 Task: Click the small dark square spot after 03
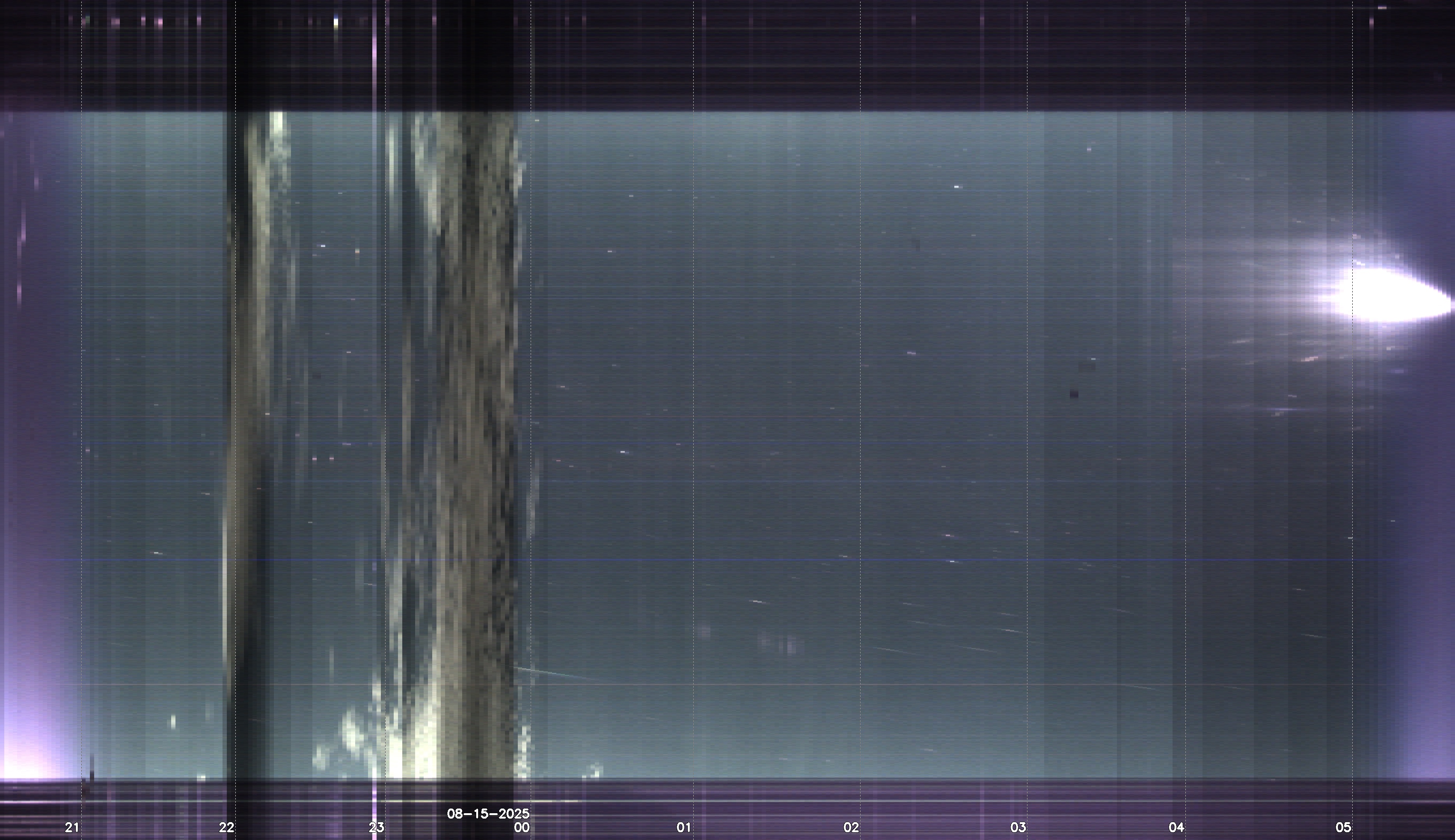1073,394
